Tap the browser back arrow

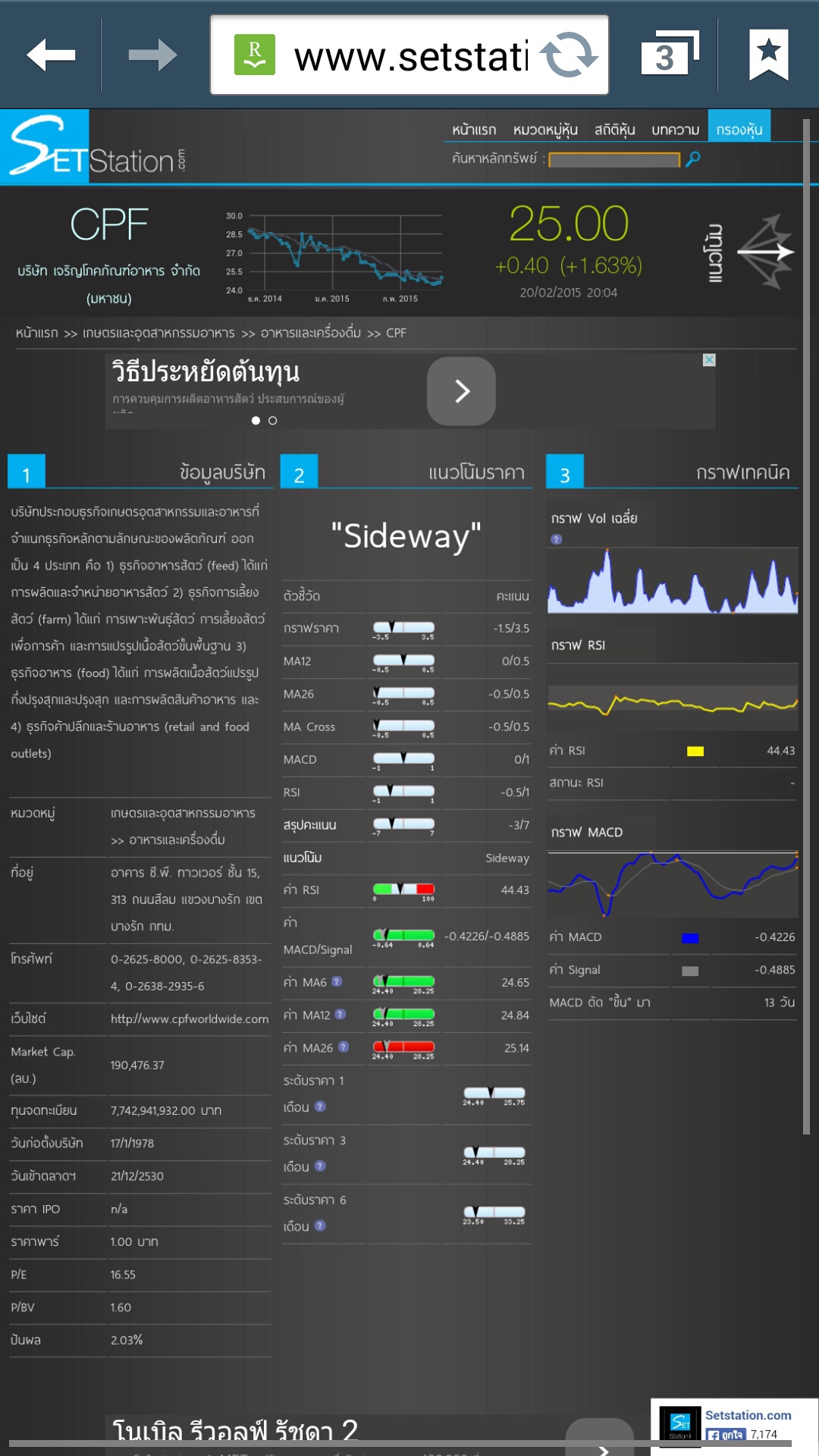point(51,55)
